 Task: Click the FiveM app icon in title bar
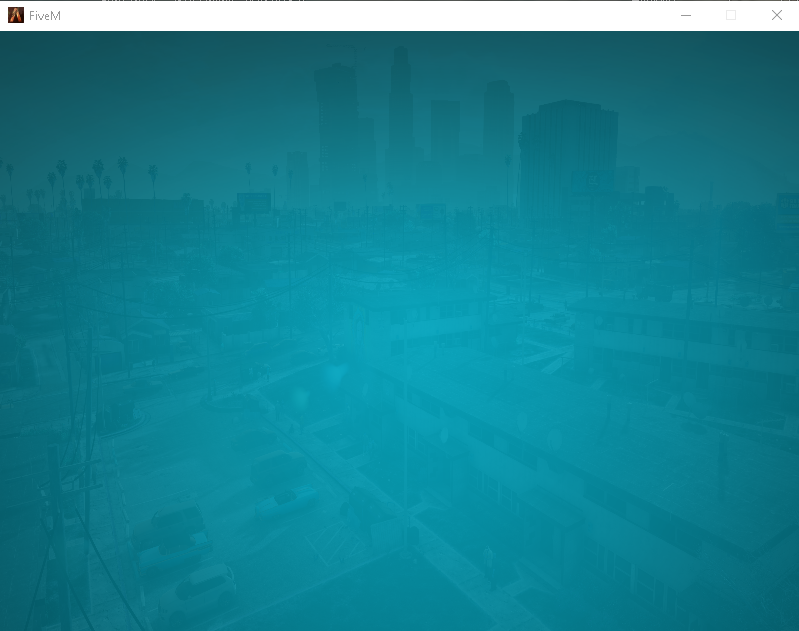16,15
